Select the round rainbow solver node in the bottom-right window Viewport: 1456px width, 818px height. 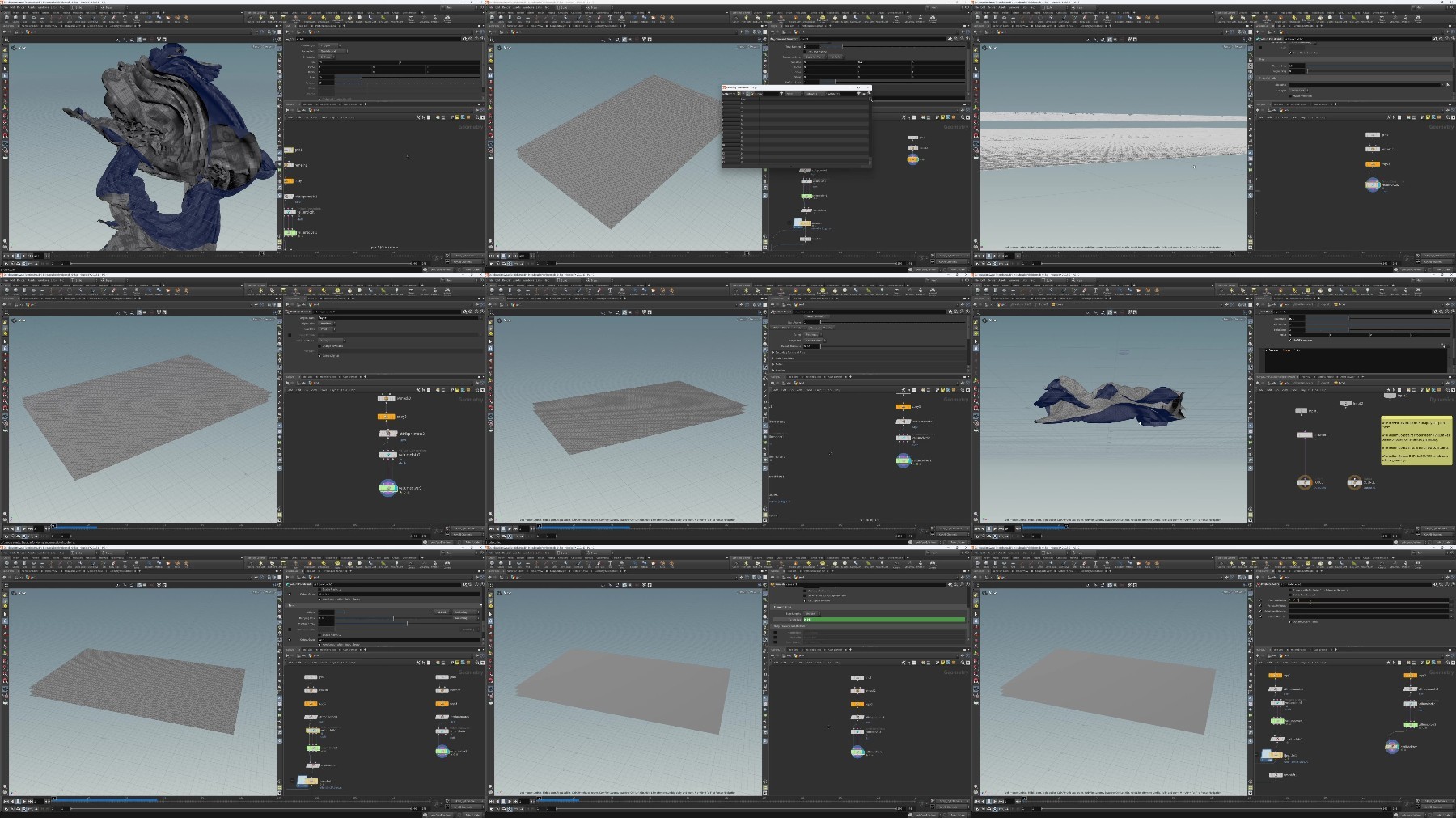tap(1391, 746)
